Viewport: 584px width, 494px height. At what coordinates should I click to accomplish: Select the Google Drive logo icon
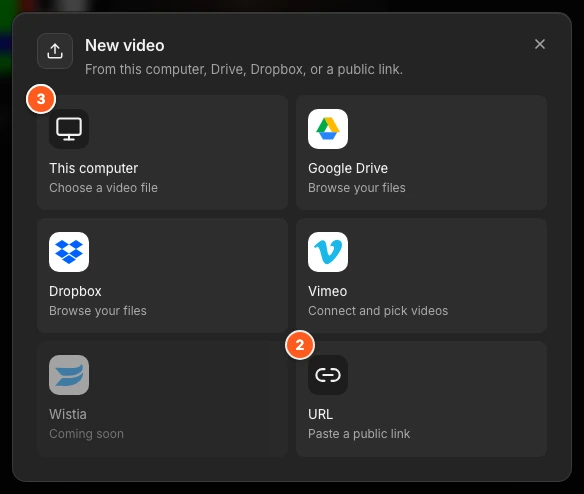(328, 129)
